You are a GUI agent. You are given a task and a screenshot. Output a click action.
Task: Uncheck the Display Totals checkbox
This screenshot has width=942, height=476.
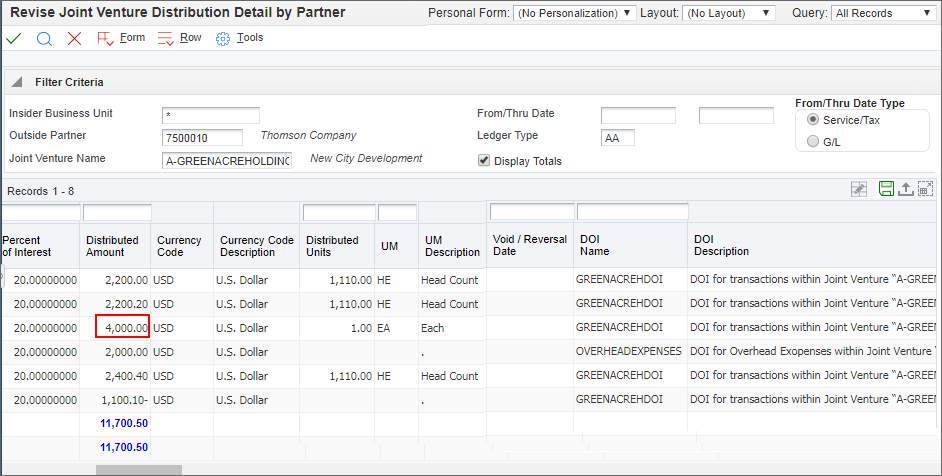tap(484, 160)
